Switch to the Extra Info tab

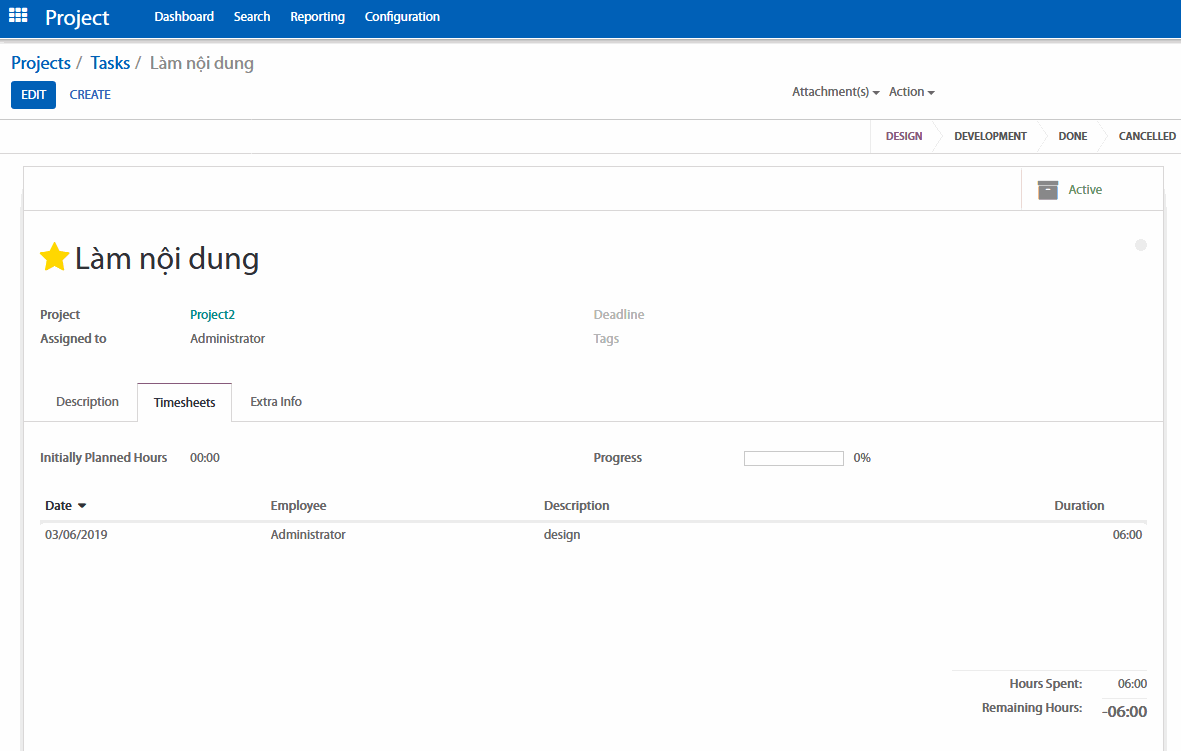click(x=276, y=402)
